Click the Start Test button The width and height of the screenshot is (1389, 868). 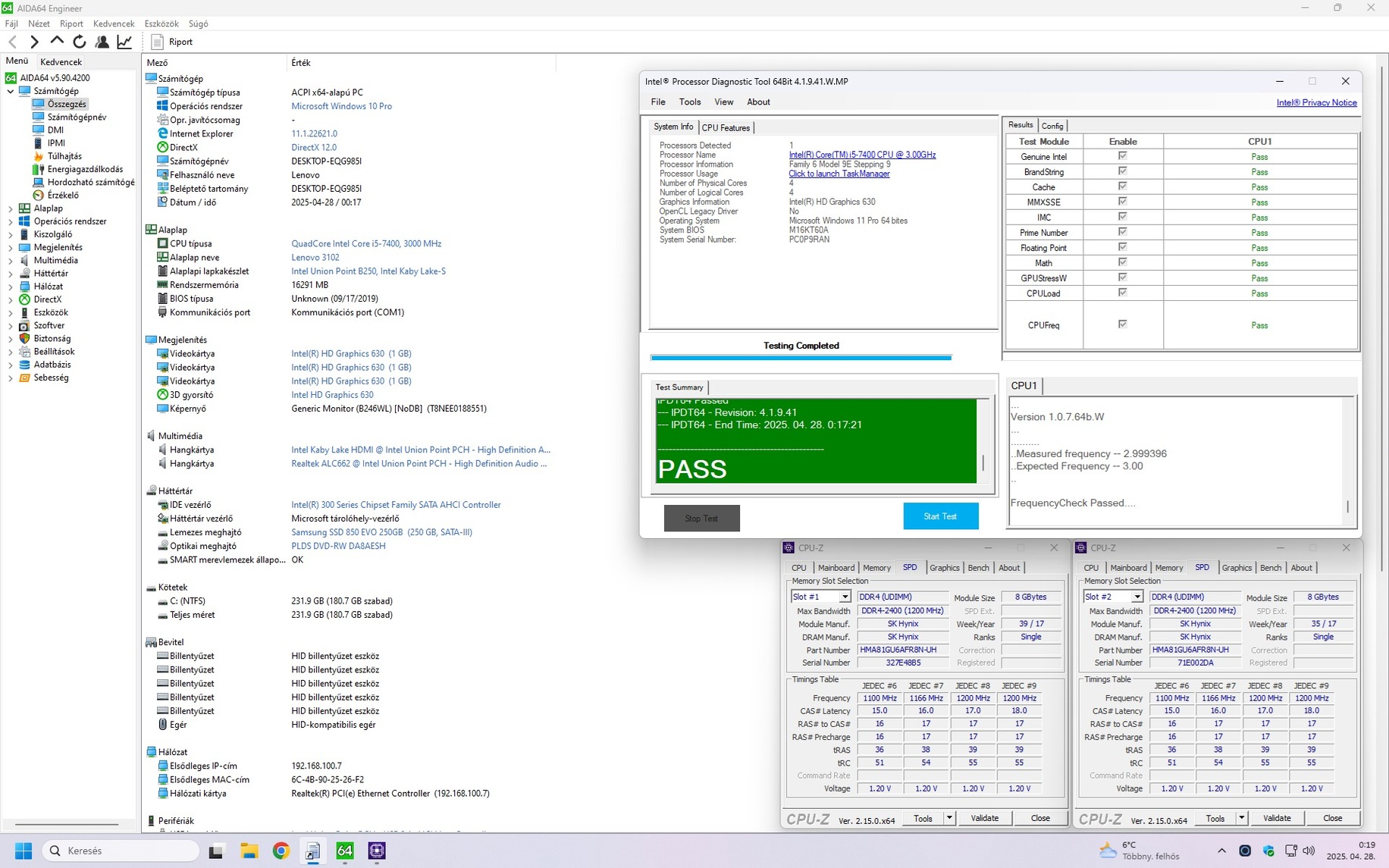pos(940,516)
